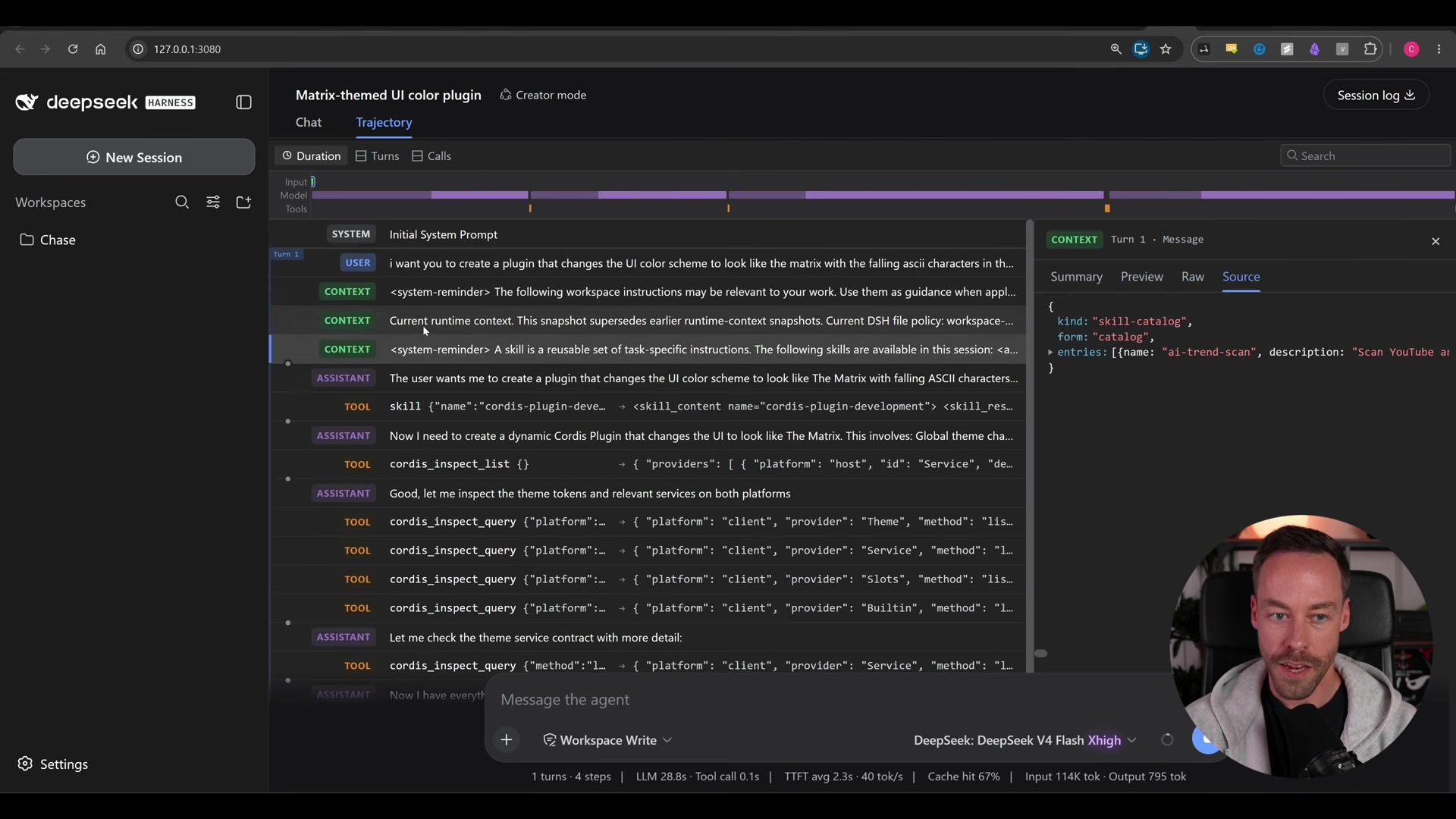Add new workspace folder icon
This screenshot has width=1456, height=819.
pos(243,202)
